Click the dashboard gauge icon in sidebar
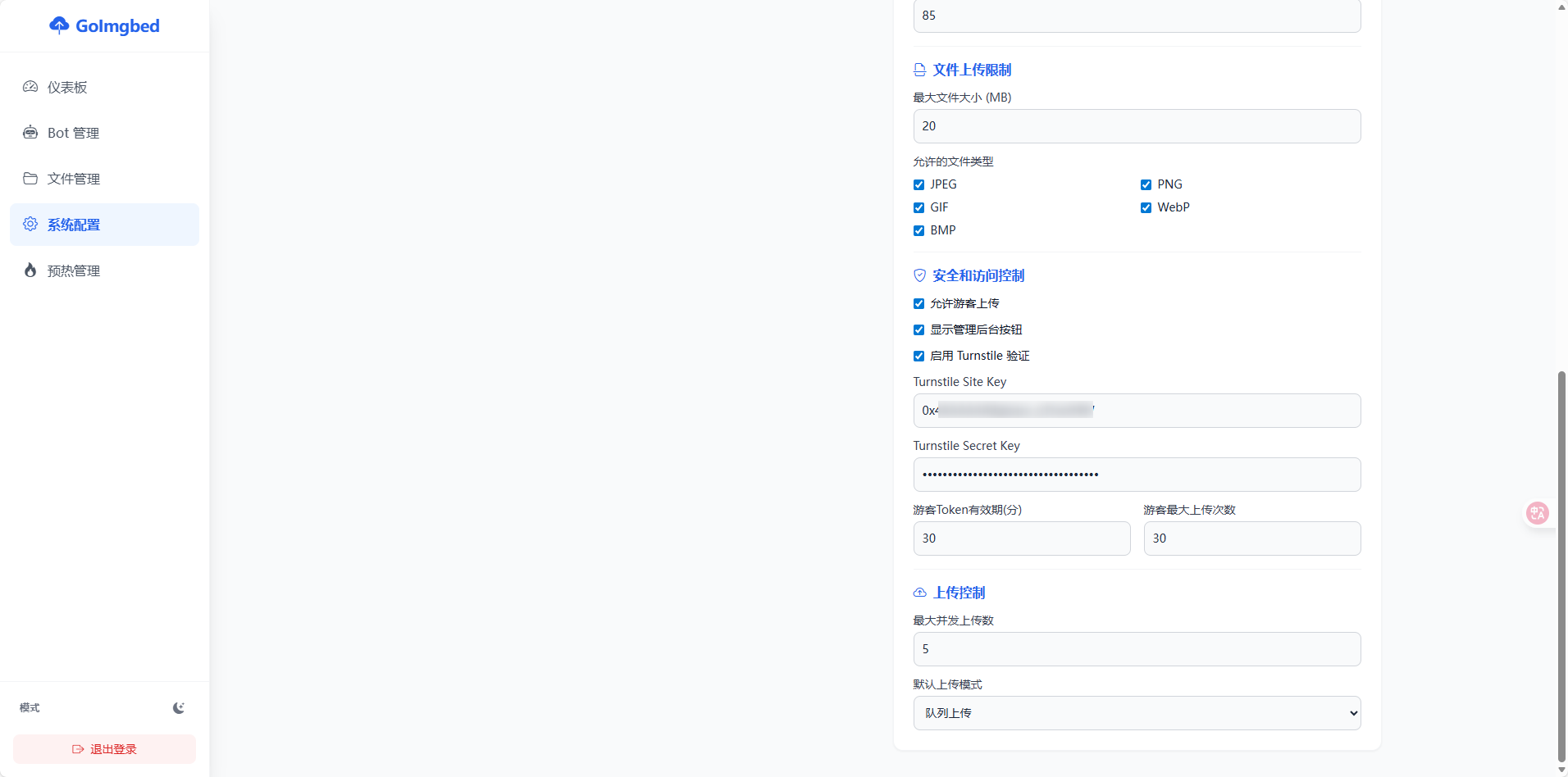Viewport: 1568px width, 777px height. (x=30, y=87)
